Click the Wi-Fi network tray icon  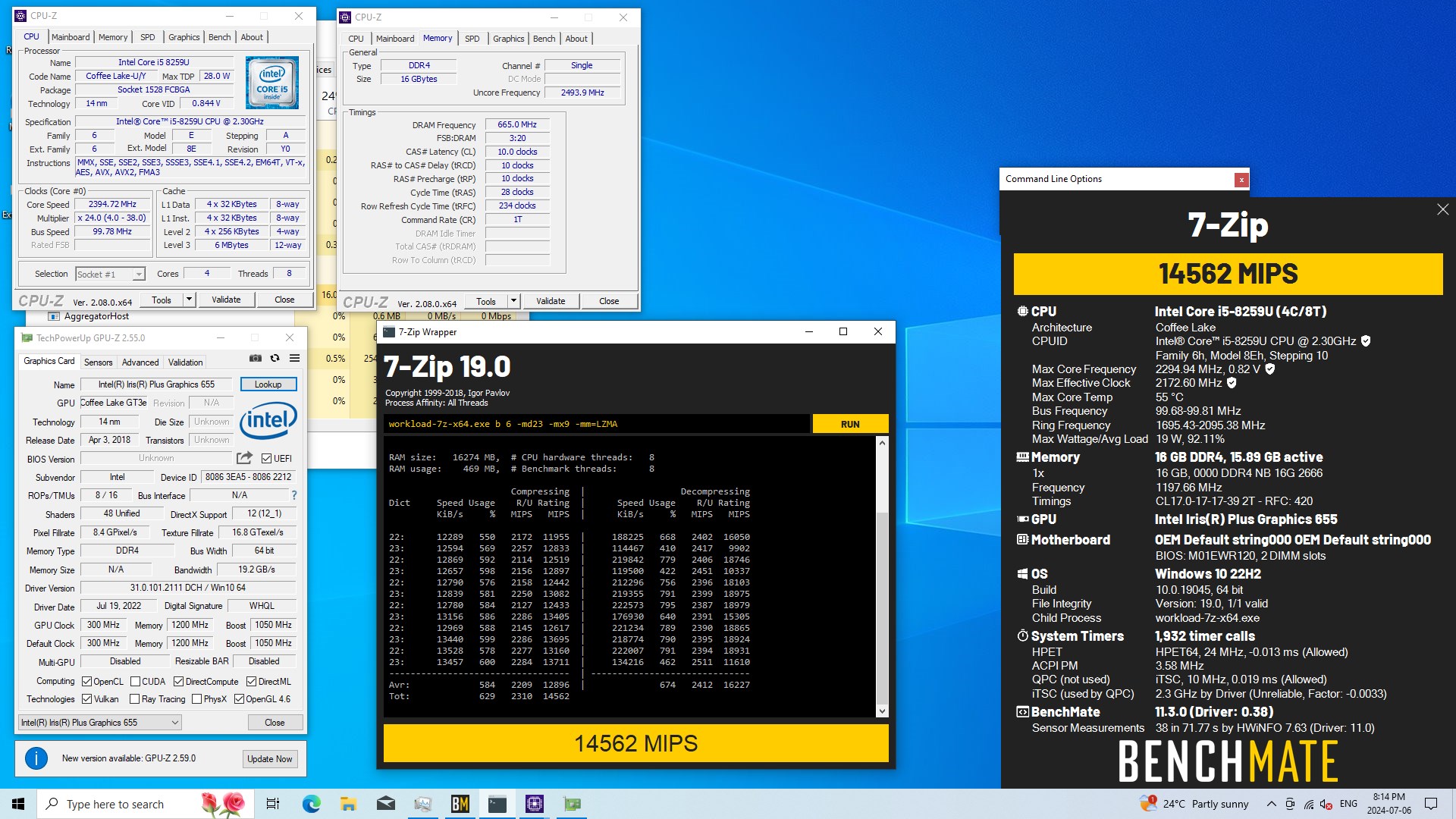1309,804
